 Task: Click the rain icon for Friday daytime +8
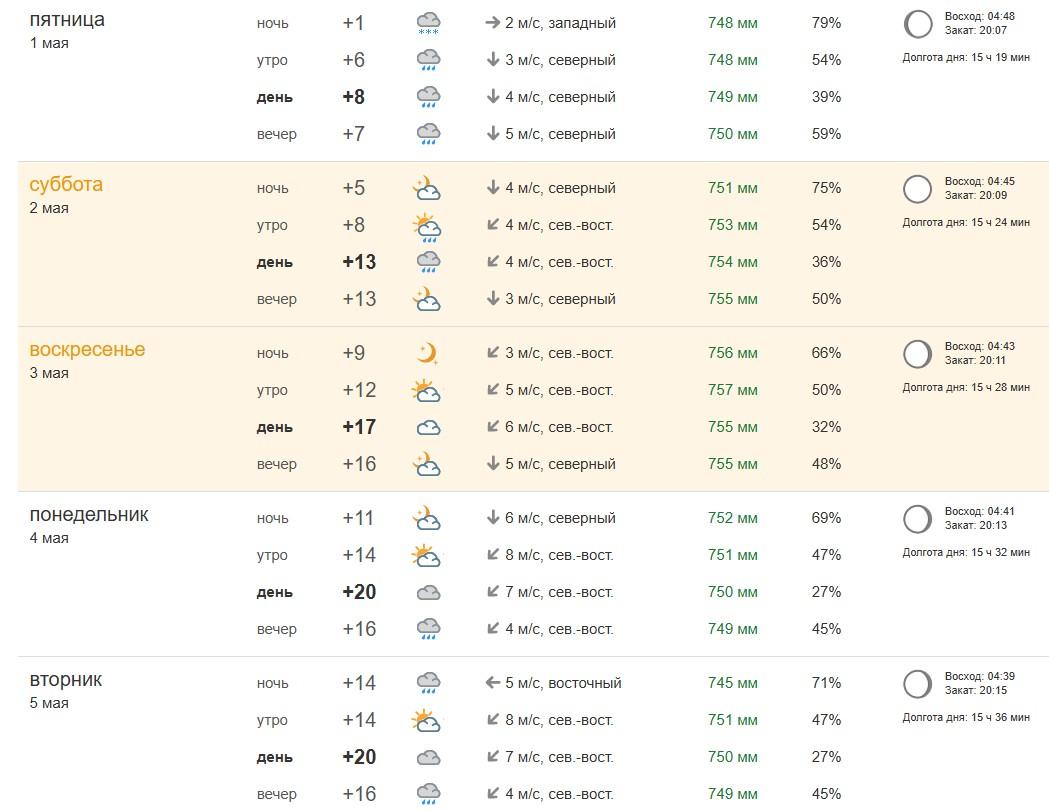[428, 97]
